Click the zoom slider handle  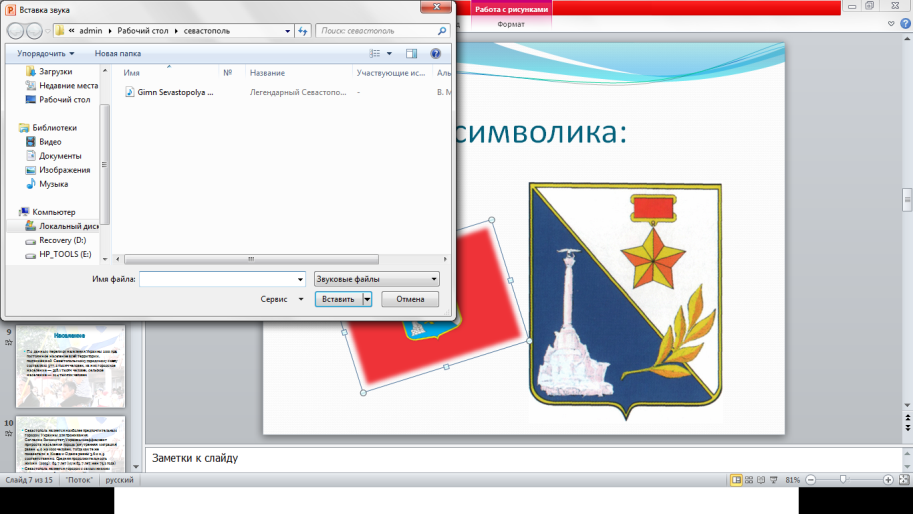843,480
